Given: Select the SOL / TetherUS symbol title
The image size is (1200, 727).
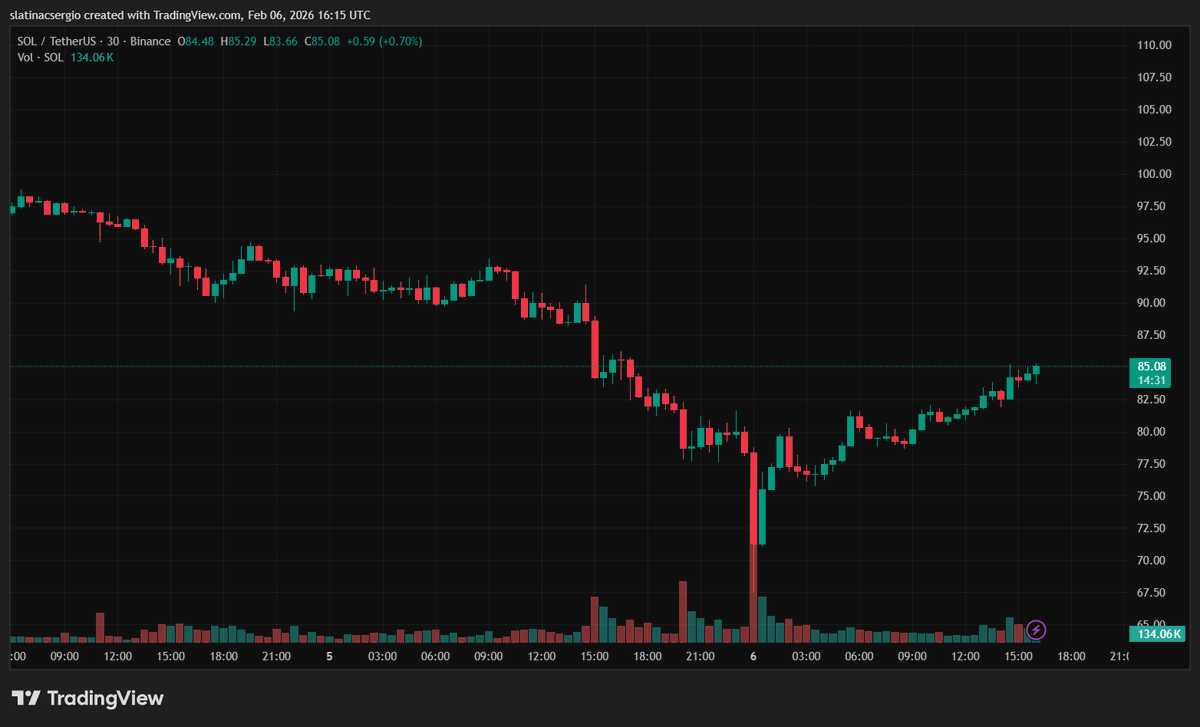Looking at the screenshot, I should [56, 41].
